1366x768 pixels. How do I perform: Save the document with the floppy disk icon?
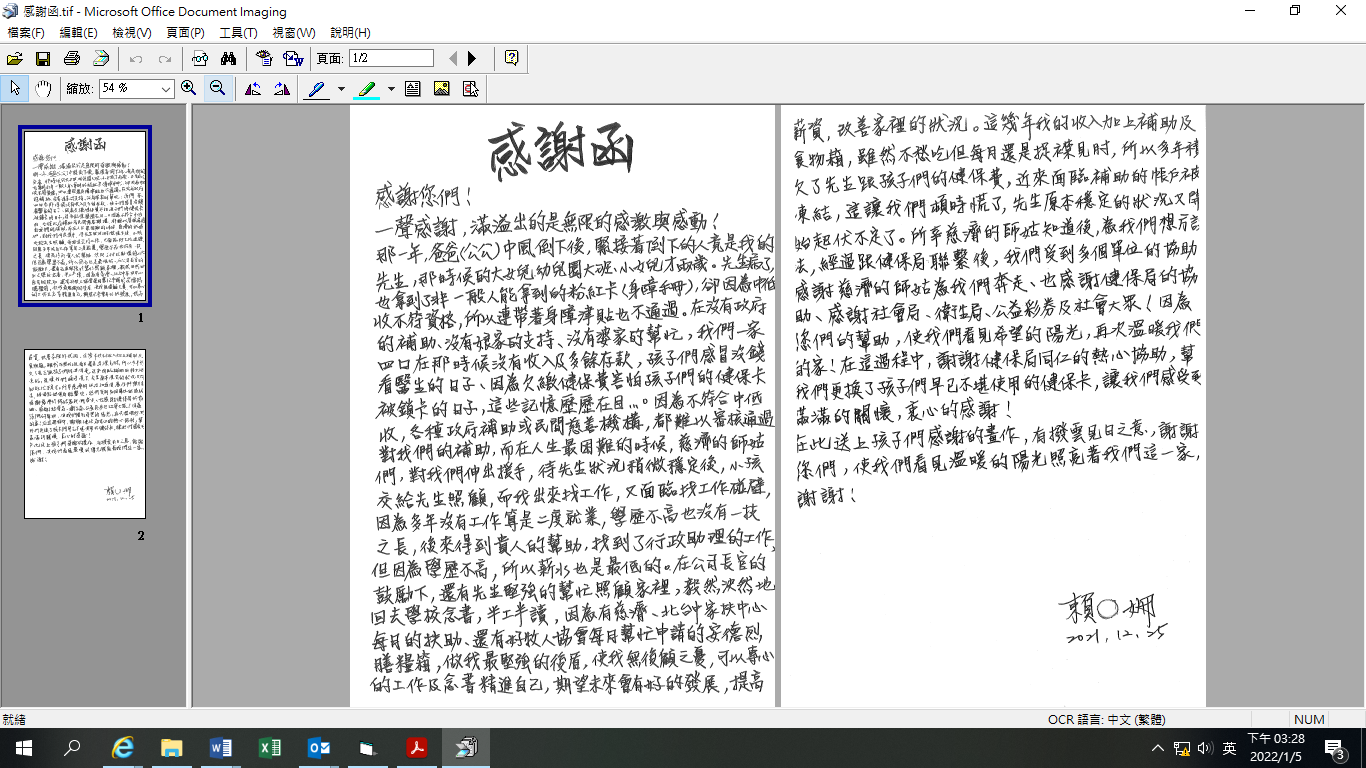point(43,59)
